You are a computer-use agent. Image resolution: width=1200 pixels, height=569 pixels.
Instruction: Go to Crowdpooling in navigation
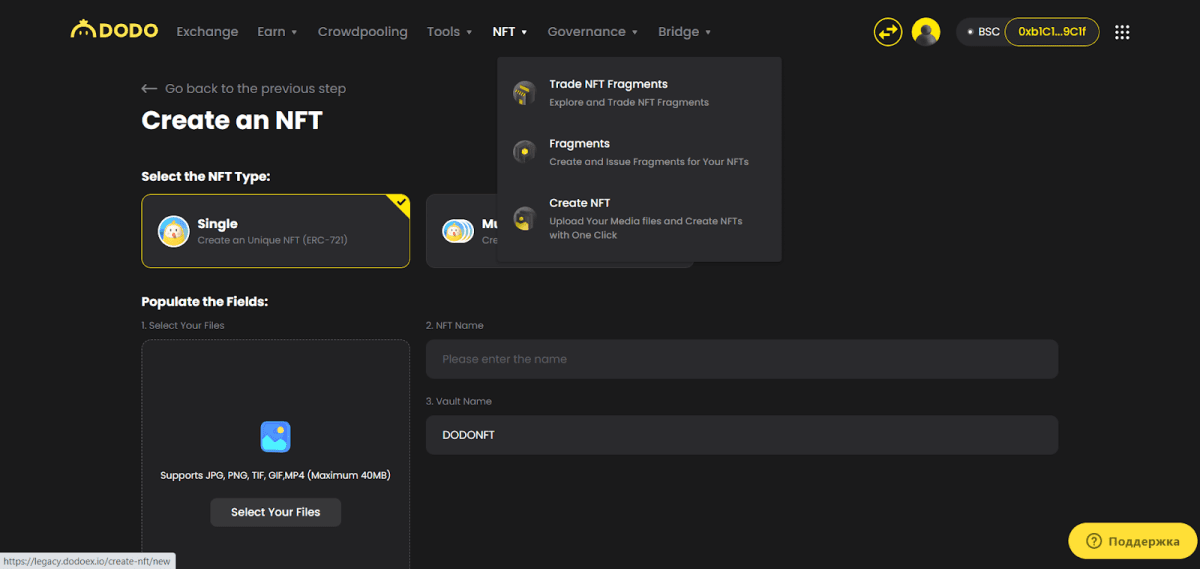pyautogui.click(x=362, y=32)
